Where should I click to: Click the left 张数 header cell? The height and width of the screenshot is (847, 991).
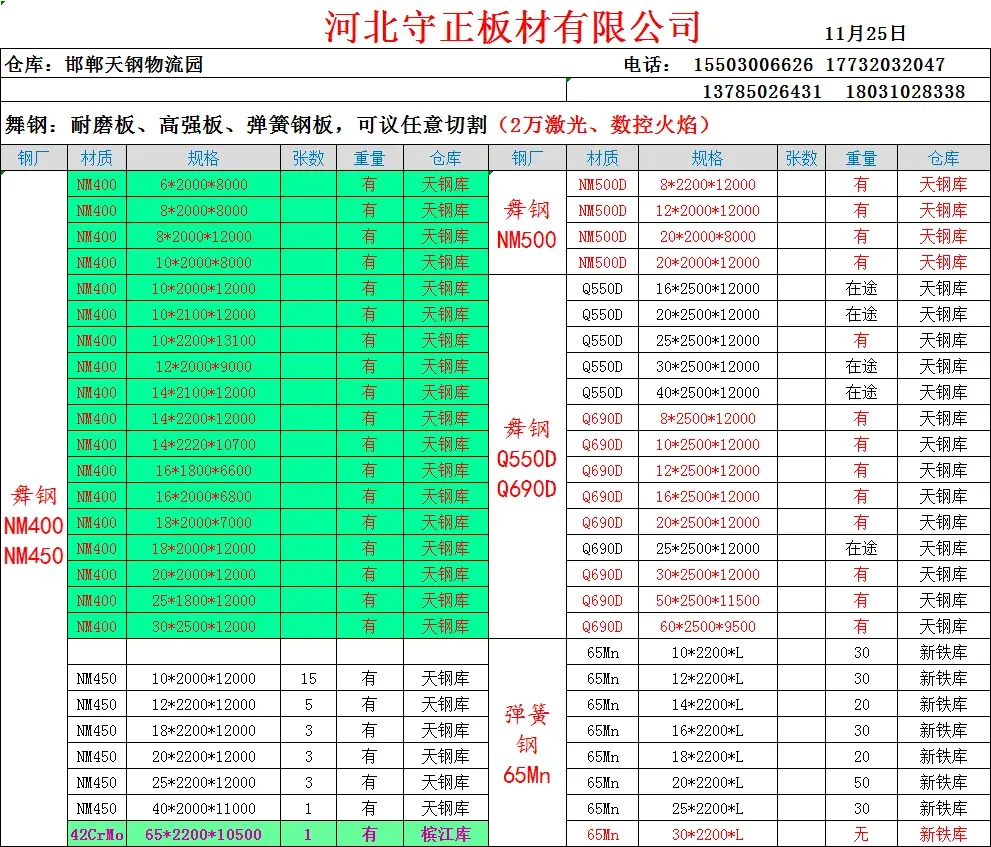308,158
